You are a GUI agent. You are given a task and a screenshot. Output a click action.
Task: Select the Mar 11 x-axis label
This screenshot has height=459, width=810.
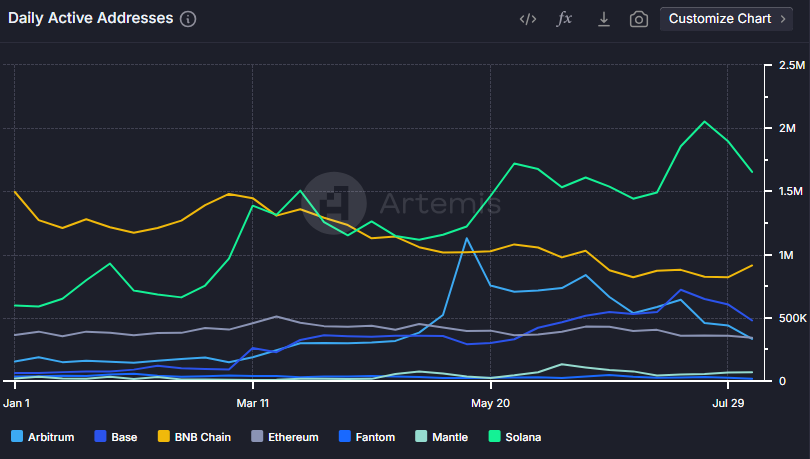tap(252, 403)
